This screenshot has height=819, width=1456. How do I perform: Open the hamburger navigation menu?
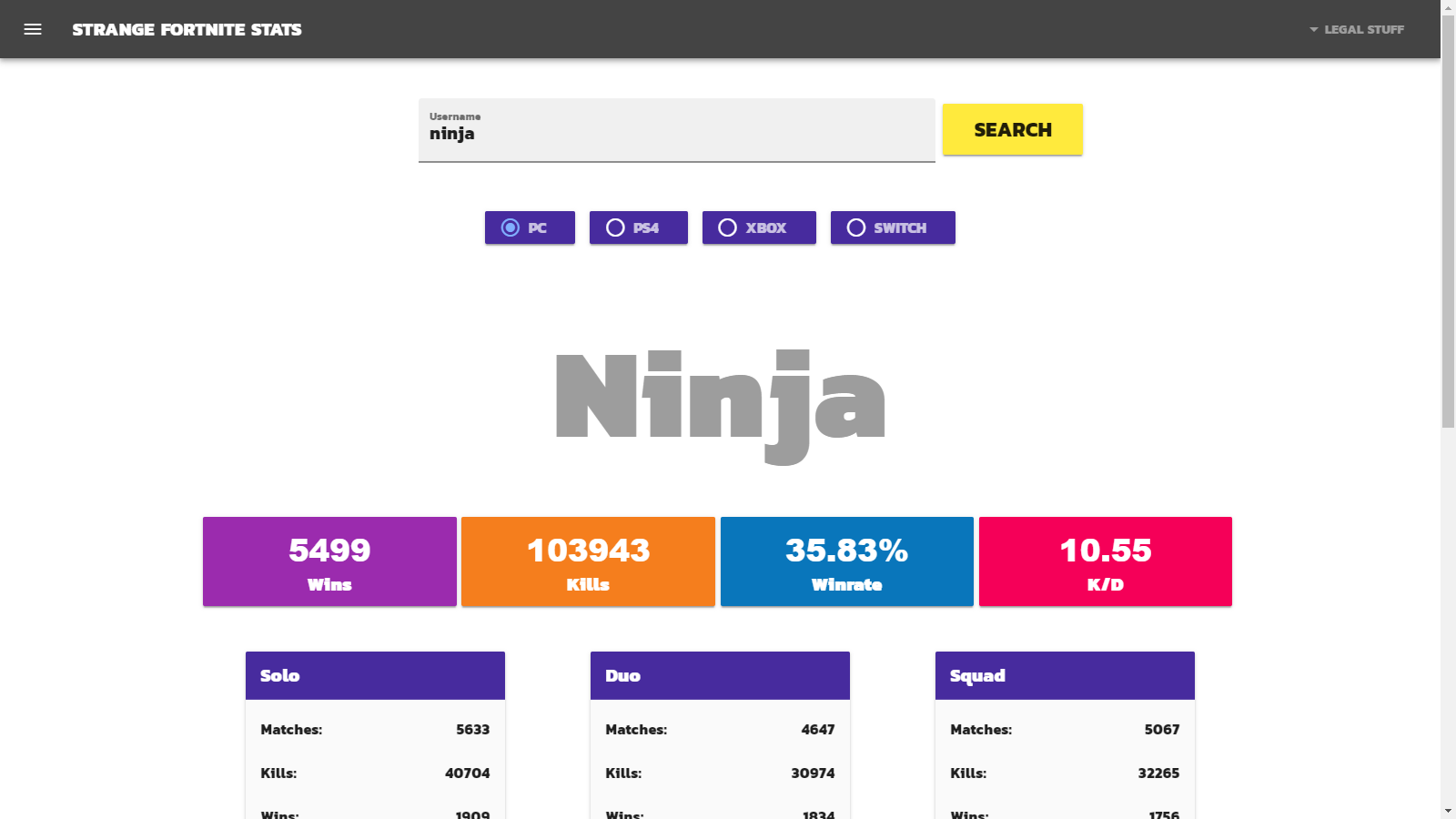pos(33,29)
